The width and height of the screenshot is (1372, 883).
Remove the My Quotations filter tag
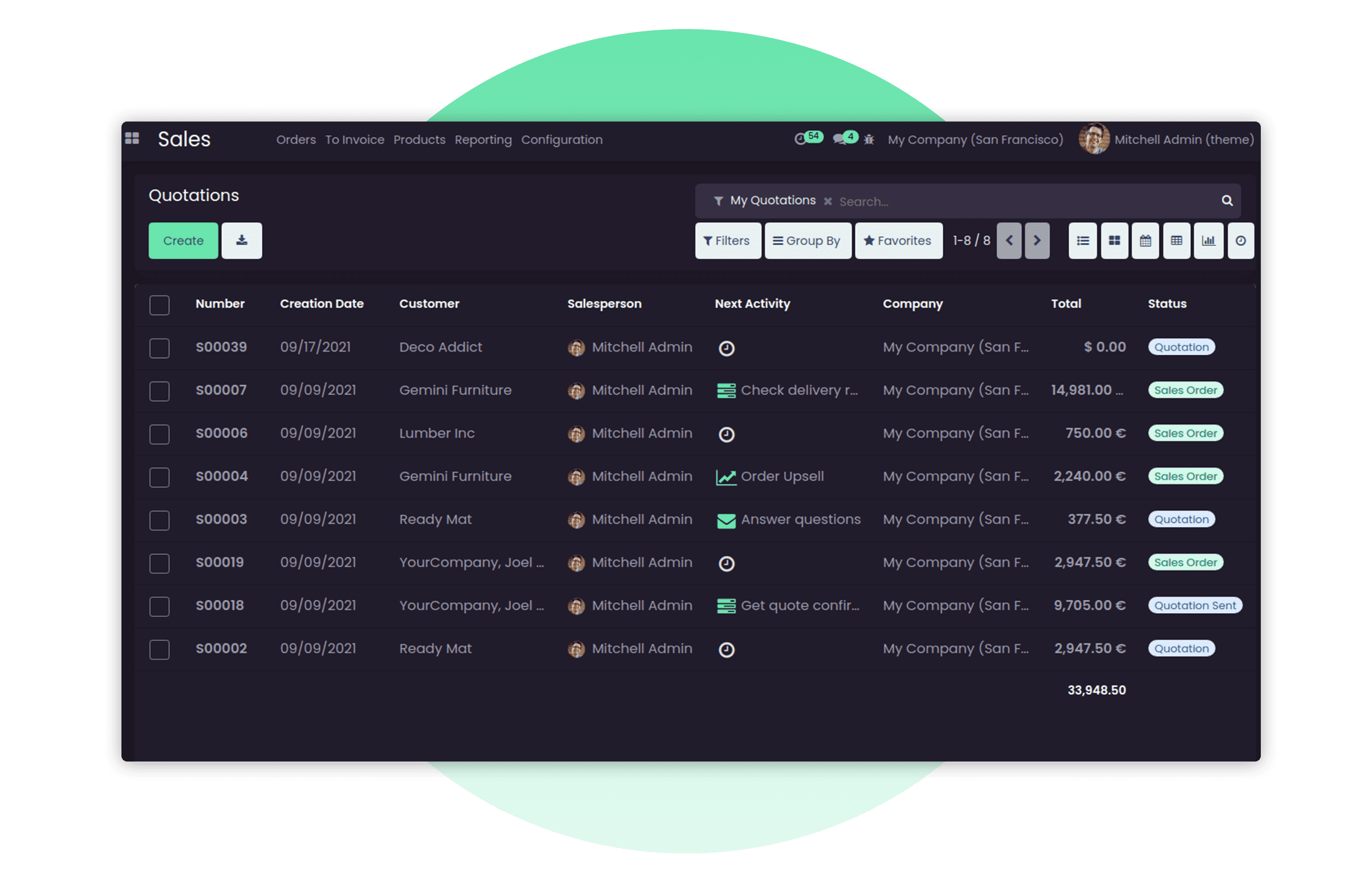click(827, 201)
